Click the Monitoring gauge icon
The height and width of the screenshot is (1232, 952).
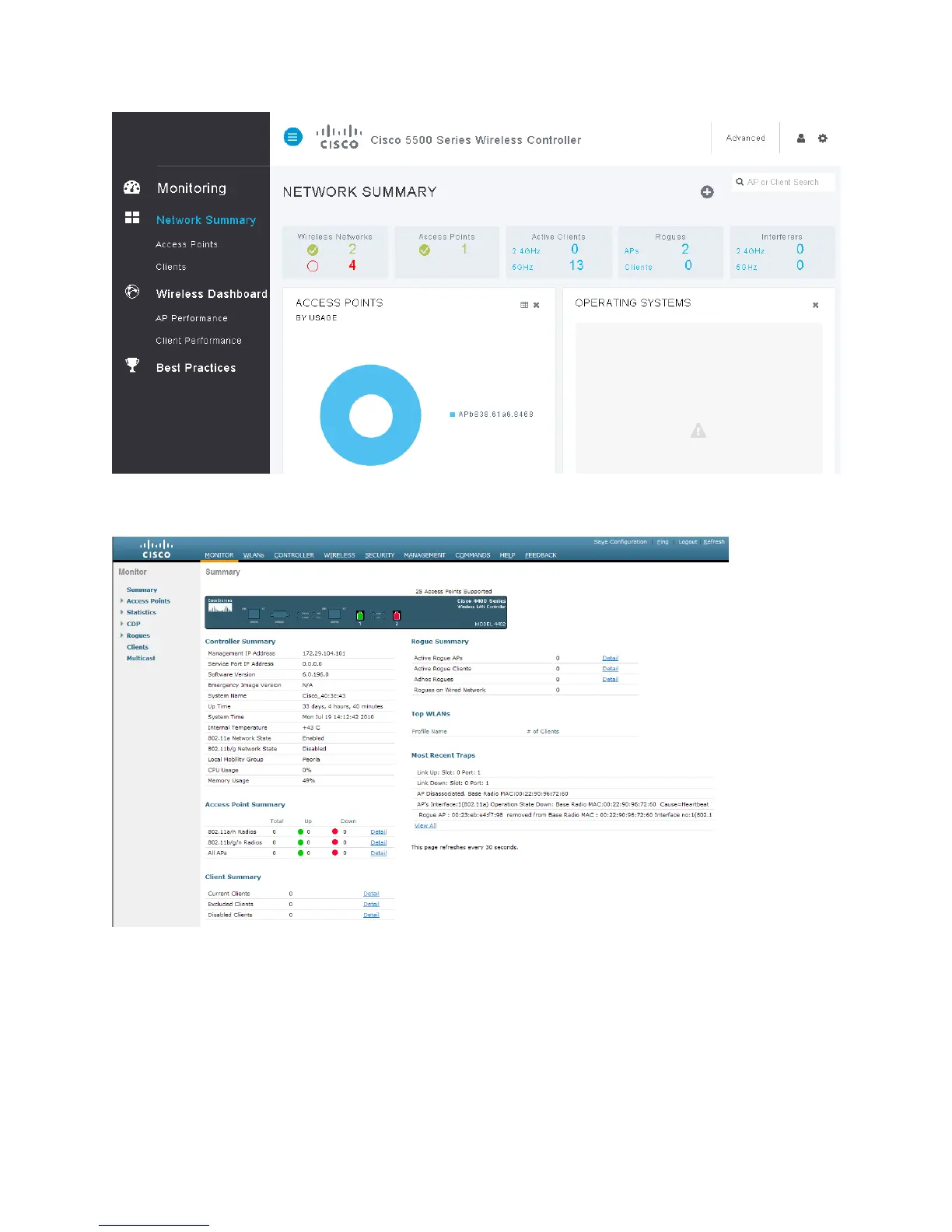point(132,187)
